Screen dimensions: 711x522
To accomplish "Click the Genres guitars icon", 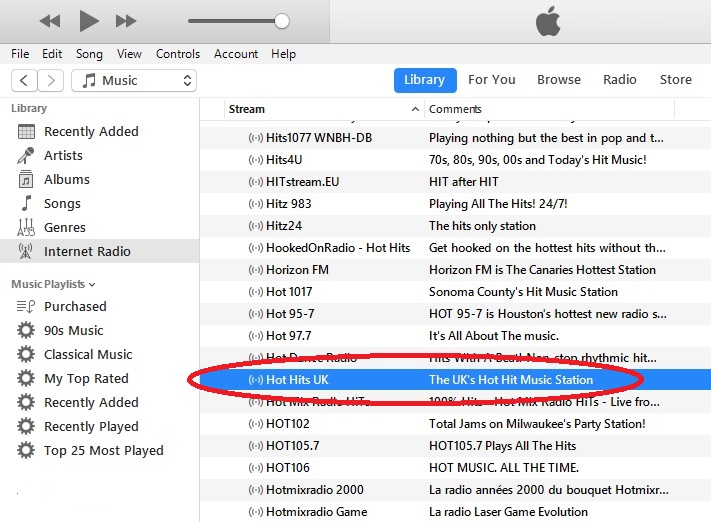I will [x=26, y=227].
